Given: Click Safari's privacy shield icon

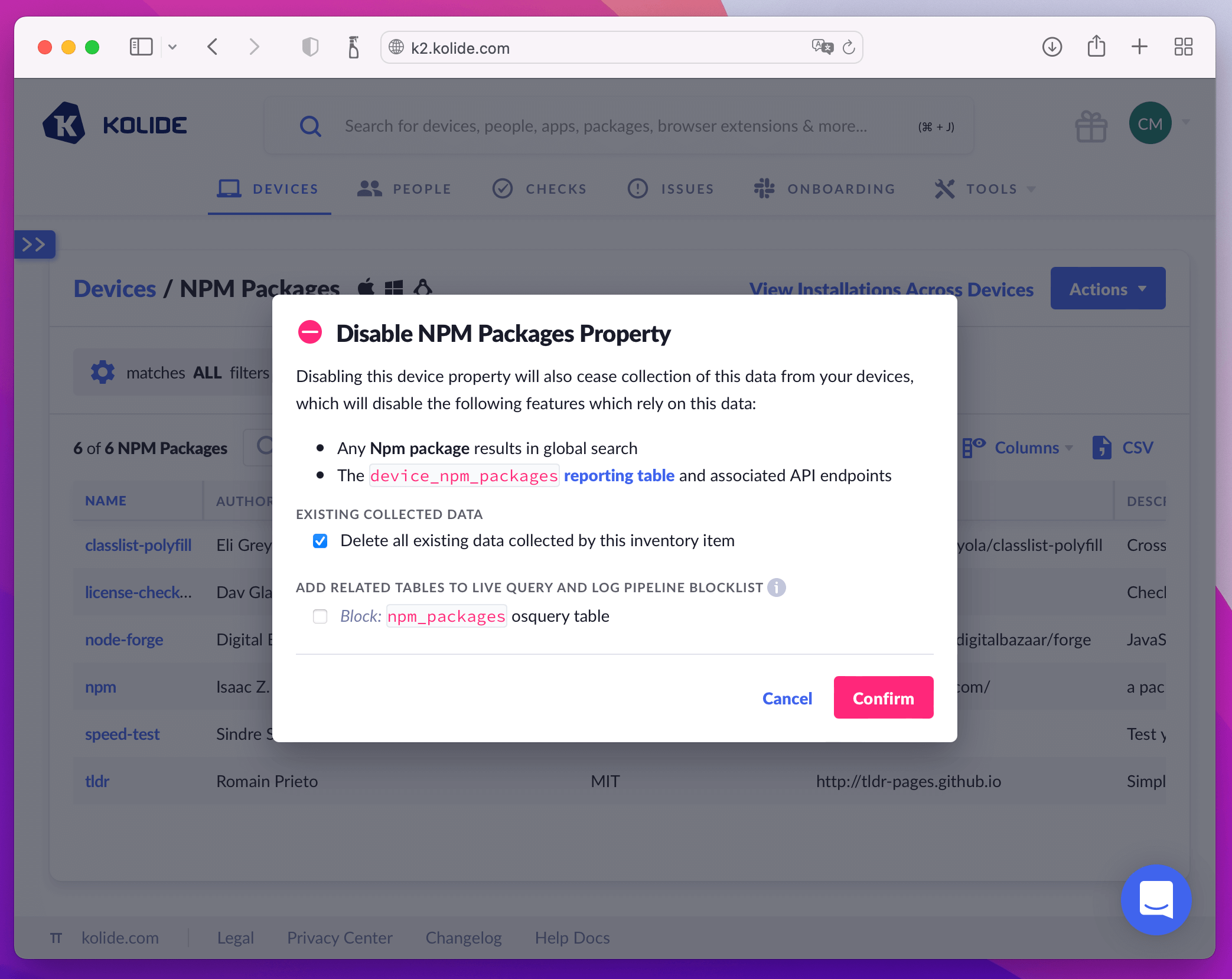Looking at the screenshot, I should tap(310, 47).
